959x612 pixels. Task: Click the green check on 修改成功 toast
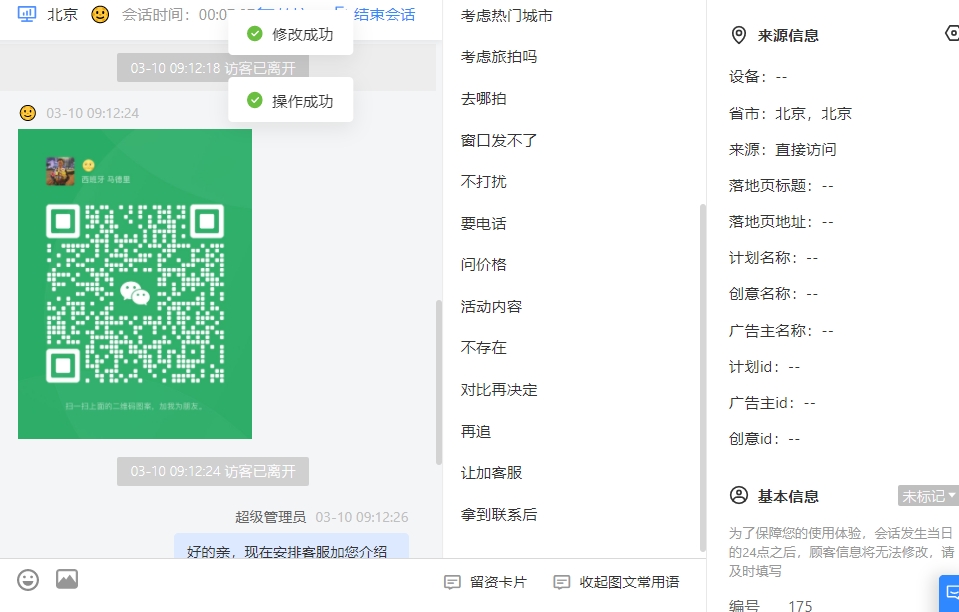(254, 34)
